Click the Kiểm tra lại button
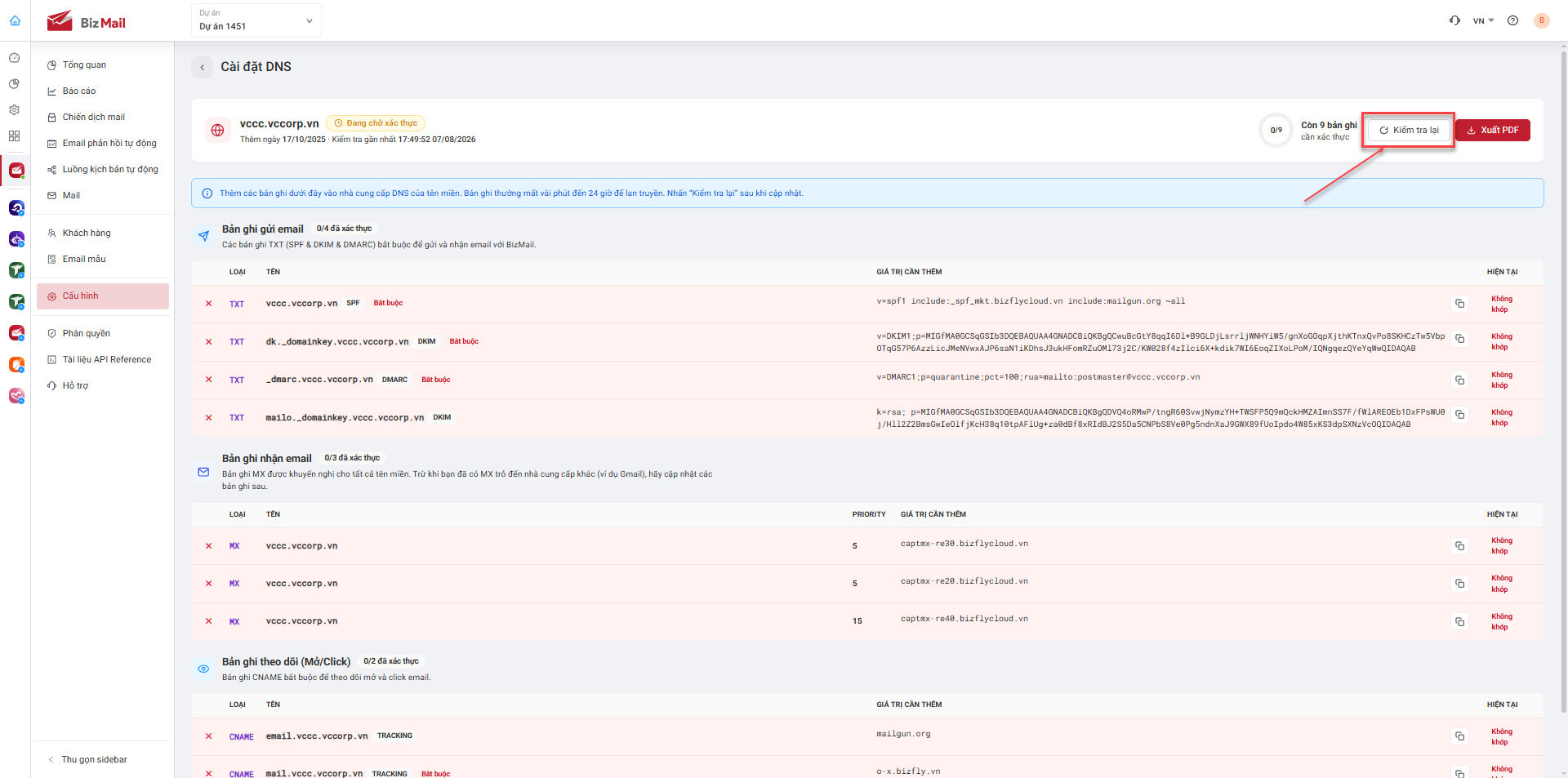1568x778 pixels. click(1409, 130)
